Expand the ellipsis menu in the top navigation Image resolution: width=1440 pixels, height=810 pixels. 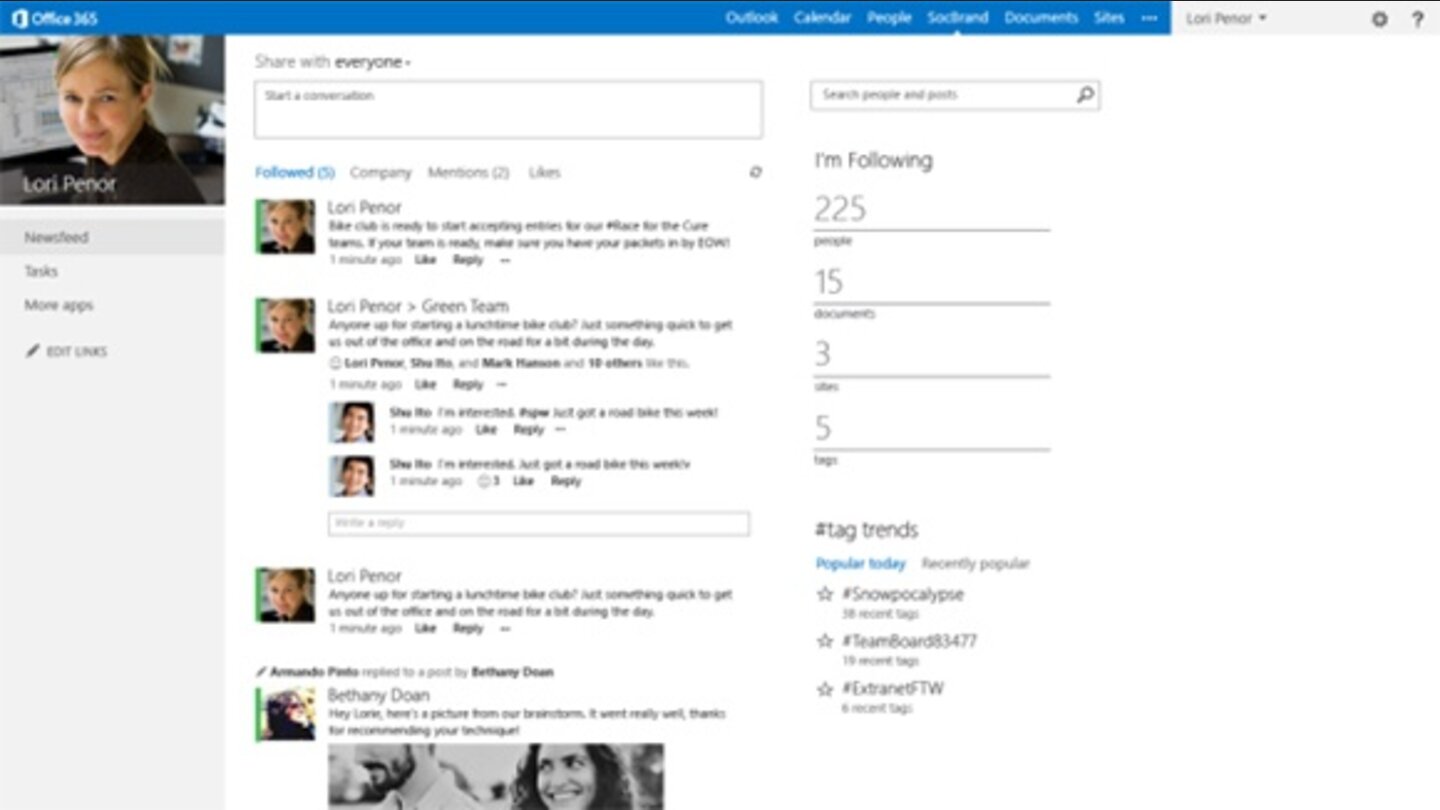coord(1148,17)
